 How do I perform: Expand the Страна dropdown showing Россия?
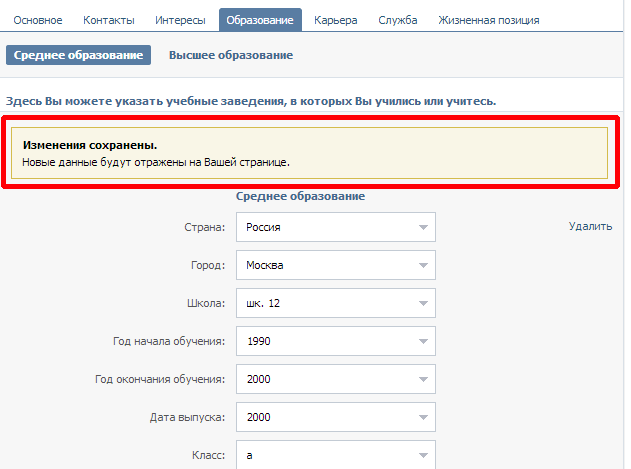coord(336,227)
